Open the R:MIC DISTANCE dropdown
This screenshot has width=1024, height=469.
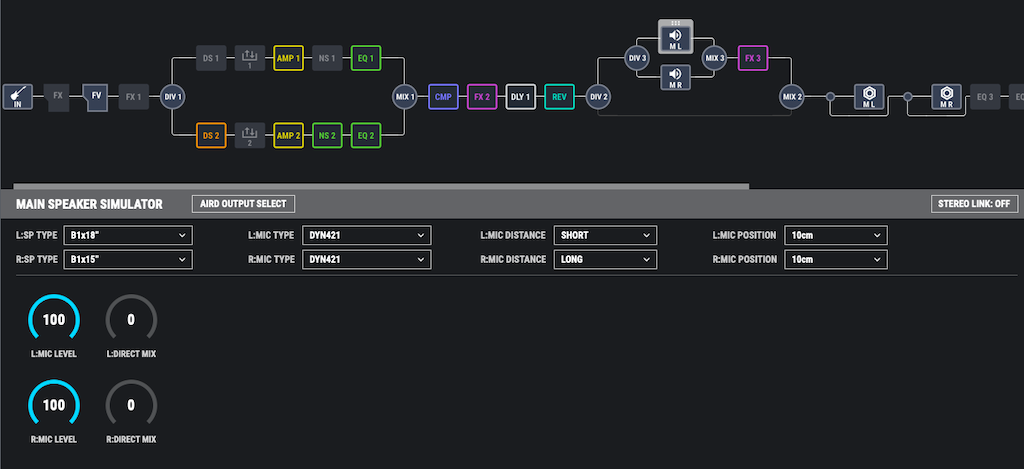tap(605, 259)
